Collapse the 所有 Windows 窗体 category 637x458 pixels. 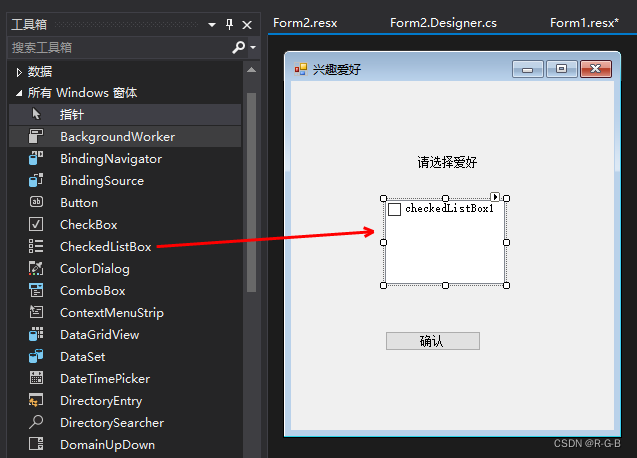click(x=19, y=93)
